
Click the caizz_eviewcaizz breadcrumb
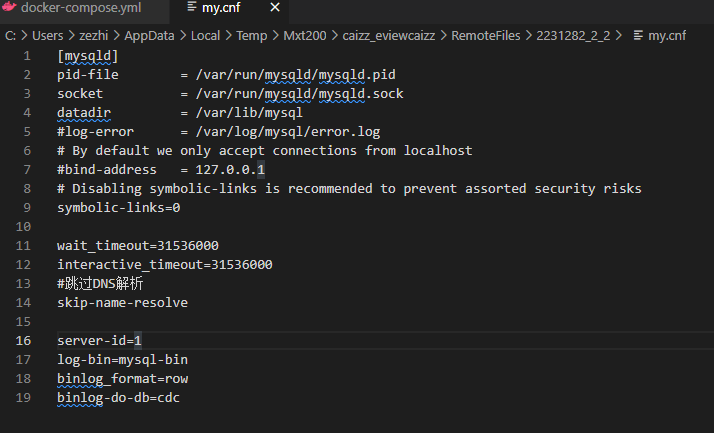tap(388, 36)
